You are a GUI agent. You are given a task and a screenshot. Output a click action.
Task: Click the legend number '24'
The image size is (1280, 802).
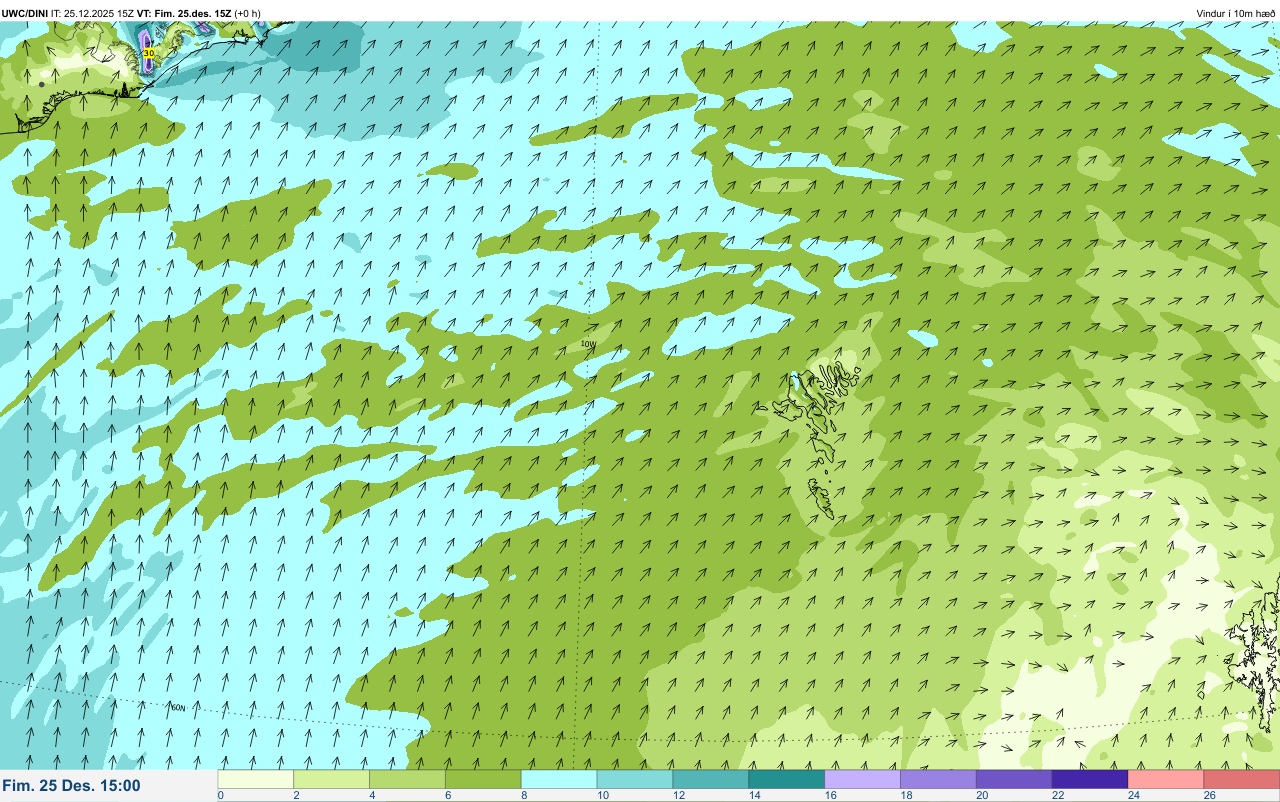(1133, 795)
